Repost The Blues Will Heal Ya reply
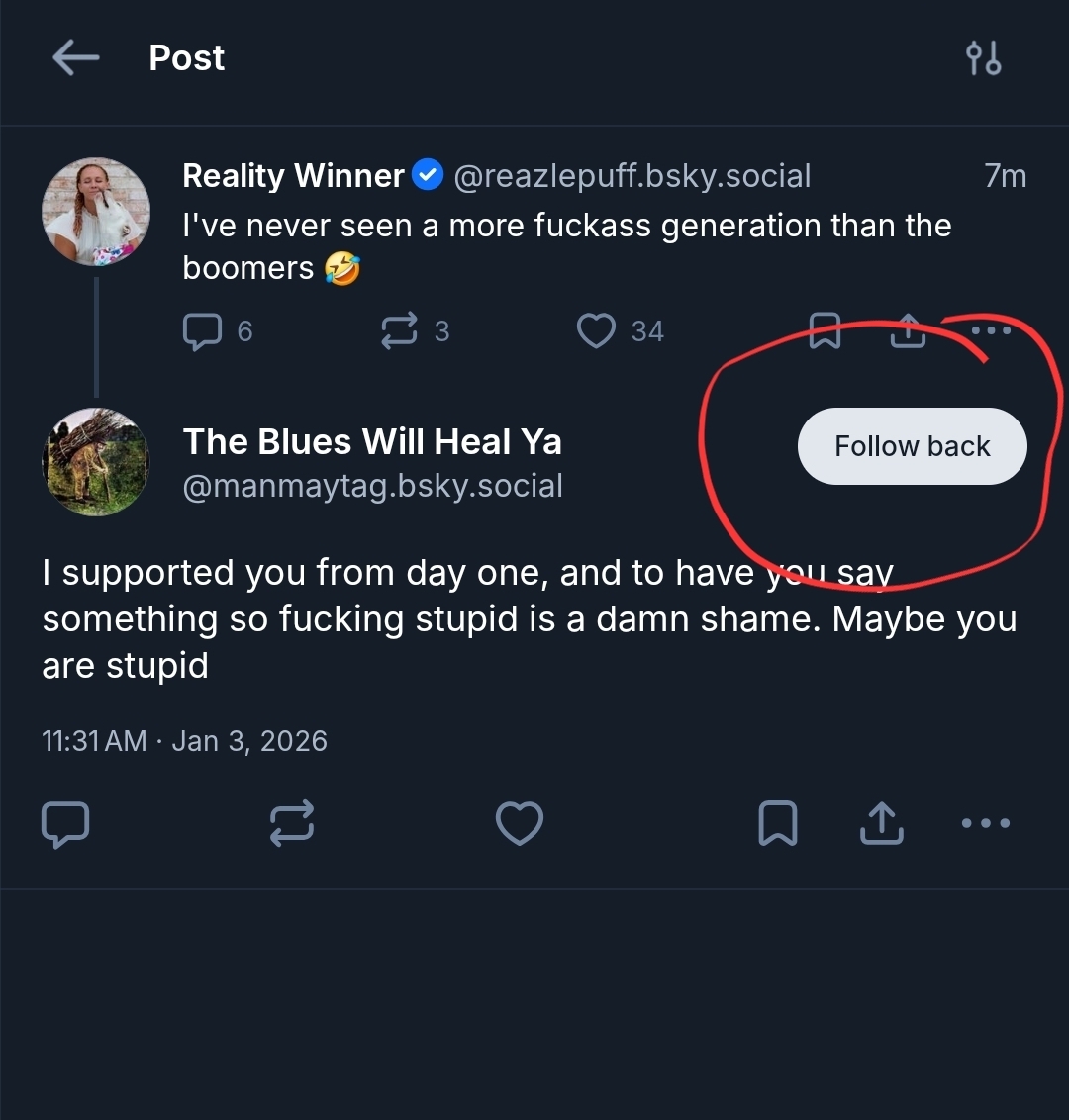Viewport: 1069px width, 1120px height. click(x=292, y=823)
